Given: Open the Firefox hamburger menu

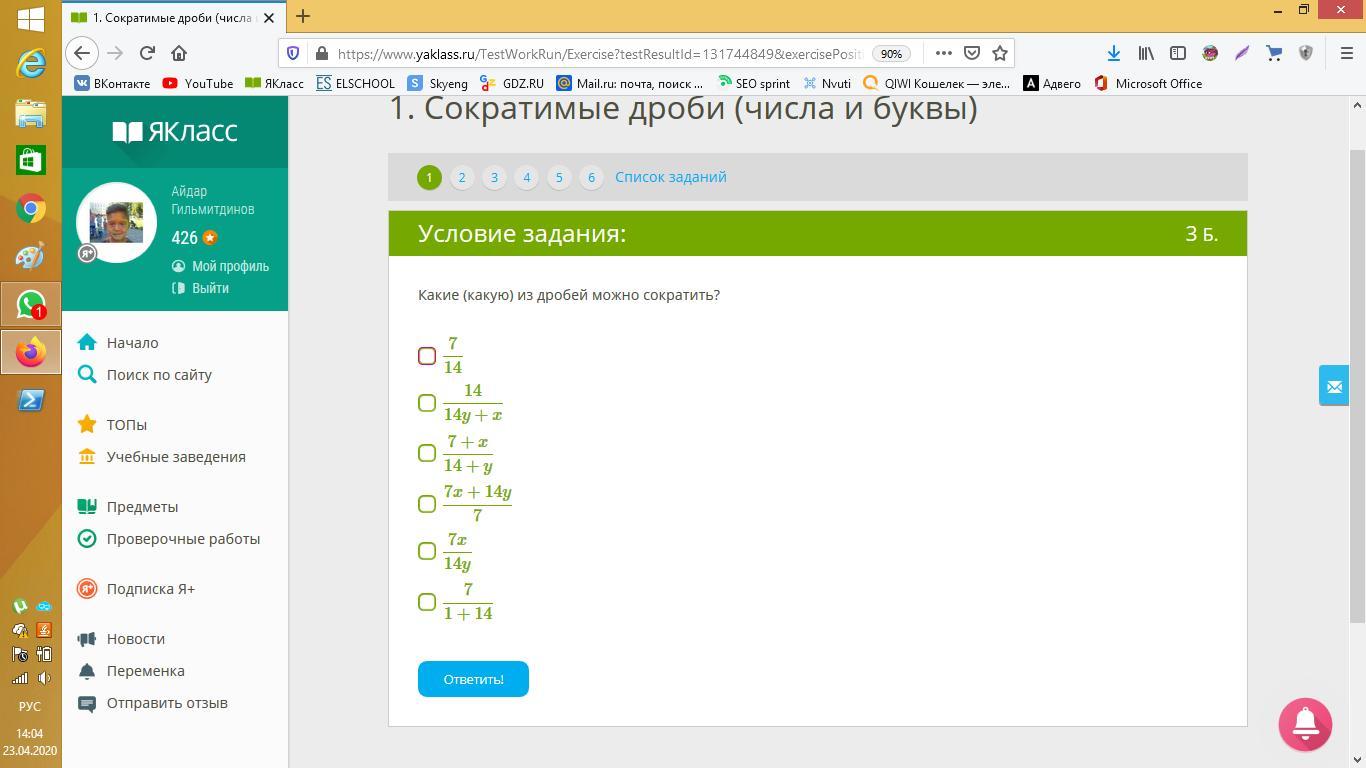Looking at the screenshot, I should 1346,53.
